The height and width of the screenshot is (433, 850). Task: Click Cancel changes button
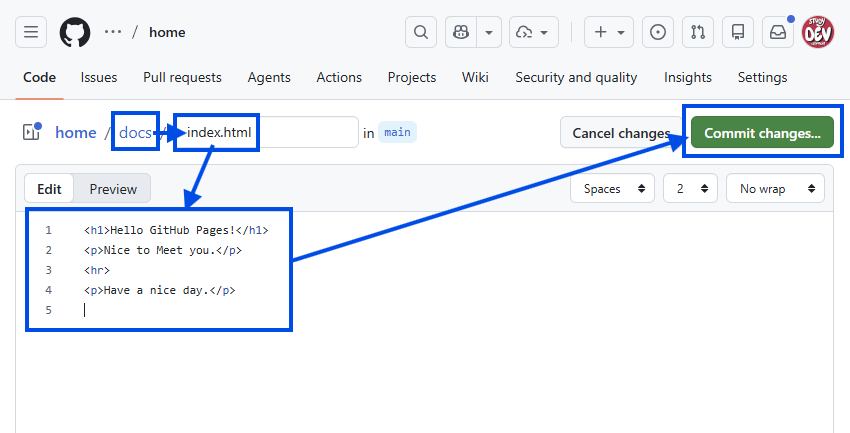621,133
